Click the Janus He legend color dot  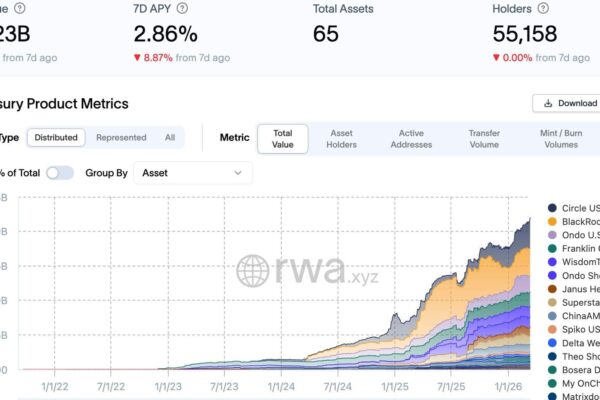click(552, 288)
